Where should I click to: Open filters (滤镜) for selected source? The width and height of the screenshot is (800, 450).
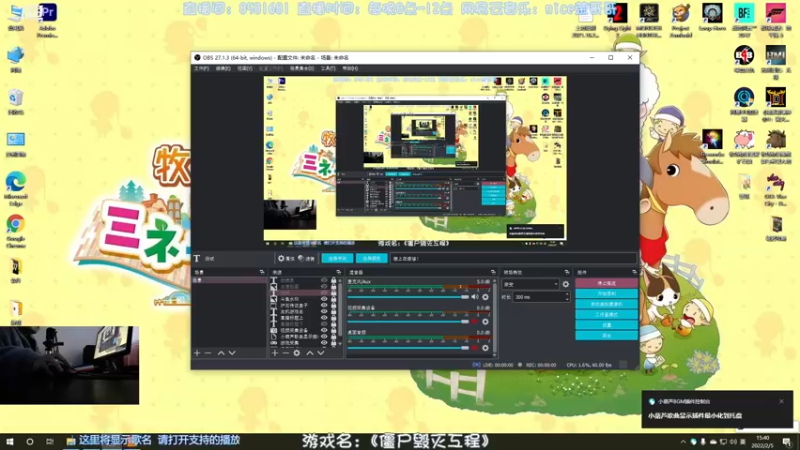(306, 259)
